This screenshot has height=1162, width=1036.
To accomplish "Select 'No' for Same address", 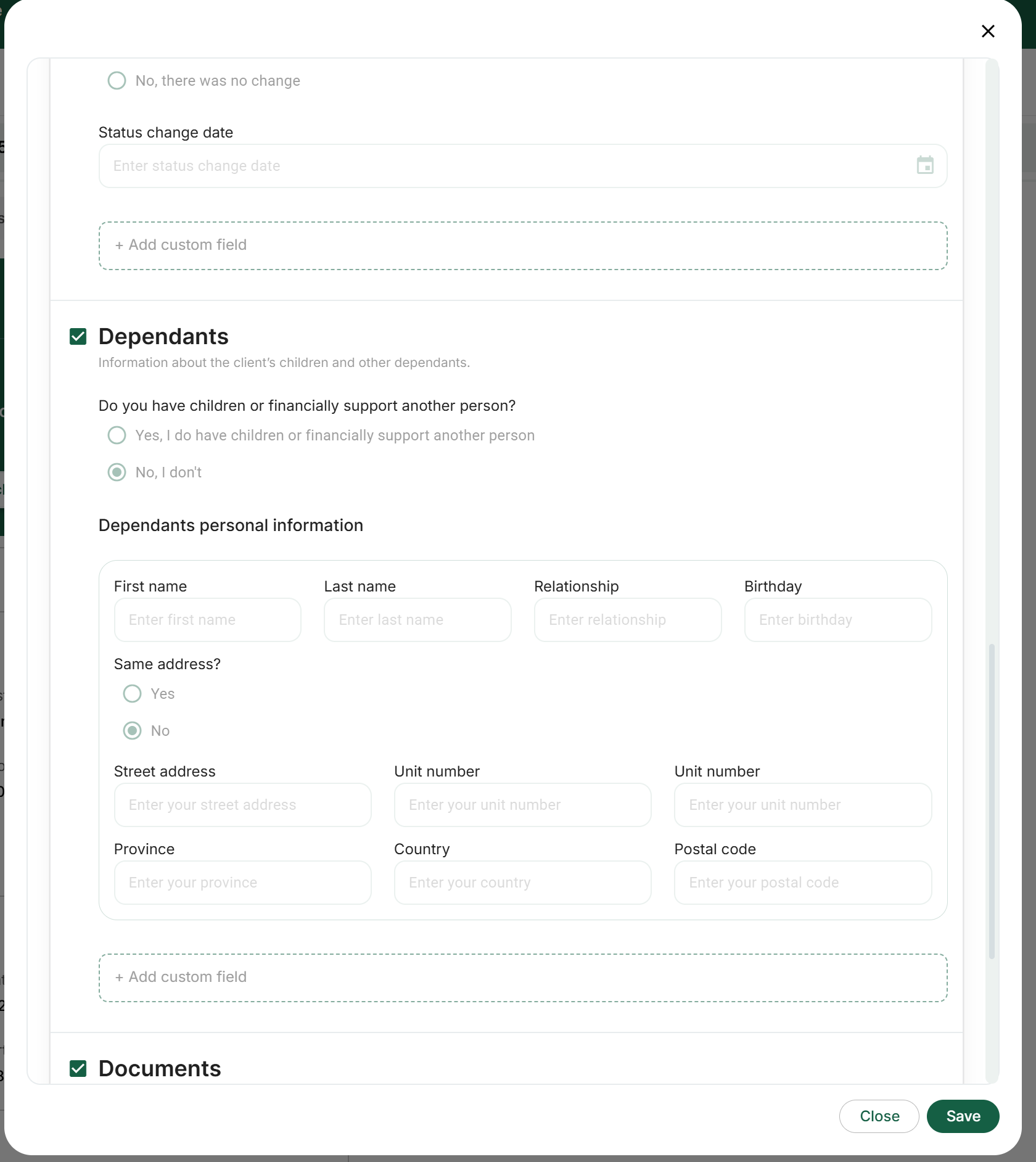I will pos(133,731).
